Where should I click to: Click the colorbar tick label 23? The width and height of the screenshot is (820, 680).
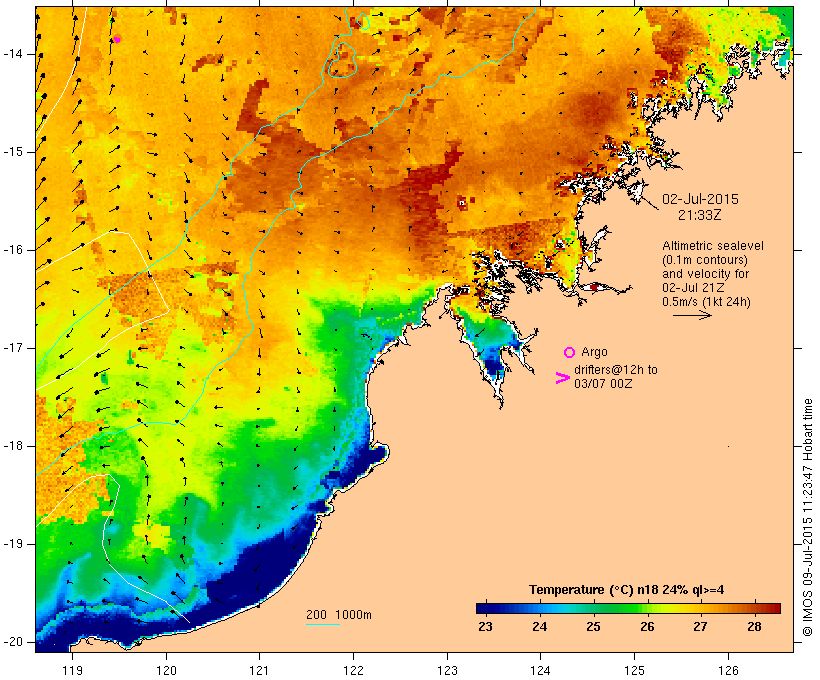[485, 627]
